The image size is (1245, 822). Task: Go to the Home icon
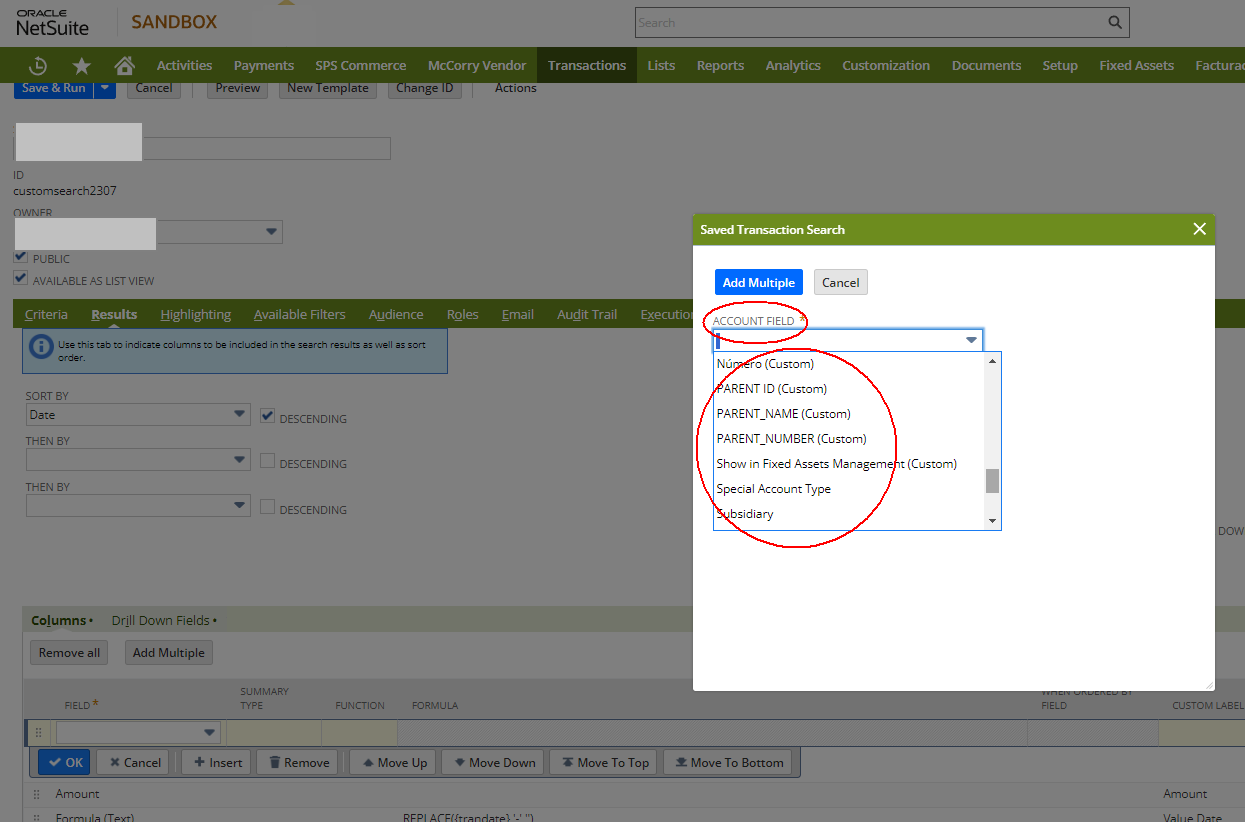(x=125, y=66)
